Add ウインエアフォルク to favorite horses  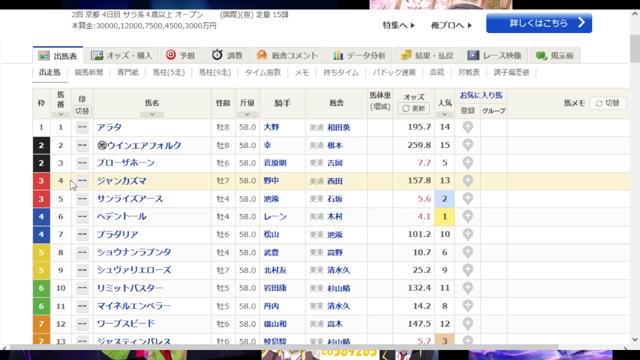(x=468, y=145)
